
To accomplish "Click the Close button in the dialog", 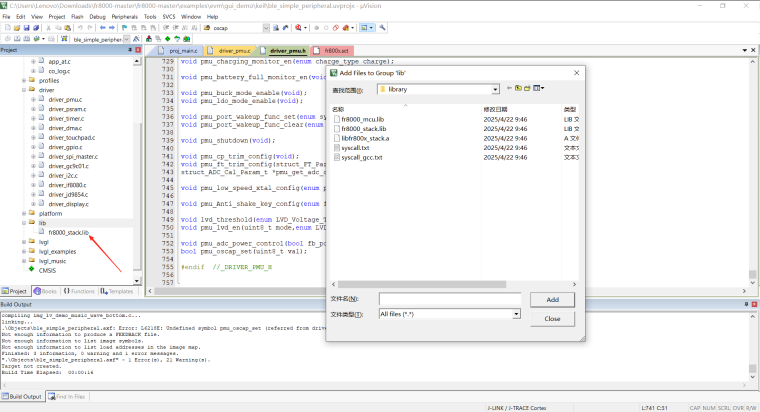I will pos(552,318).
